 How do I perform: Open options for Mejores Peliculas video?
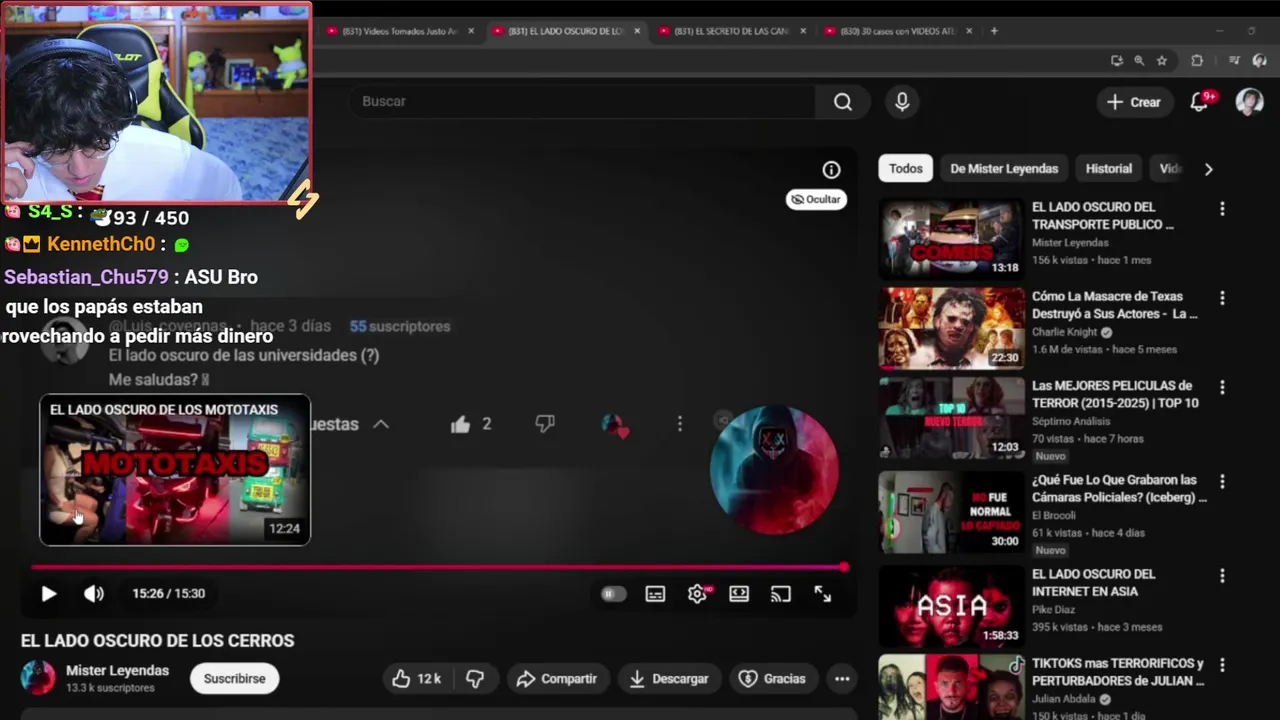click(x=1222, y=387)
